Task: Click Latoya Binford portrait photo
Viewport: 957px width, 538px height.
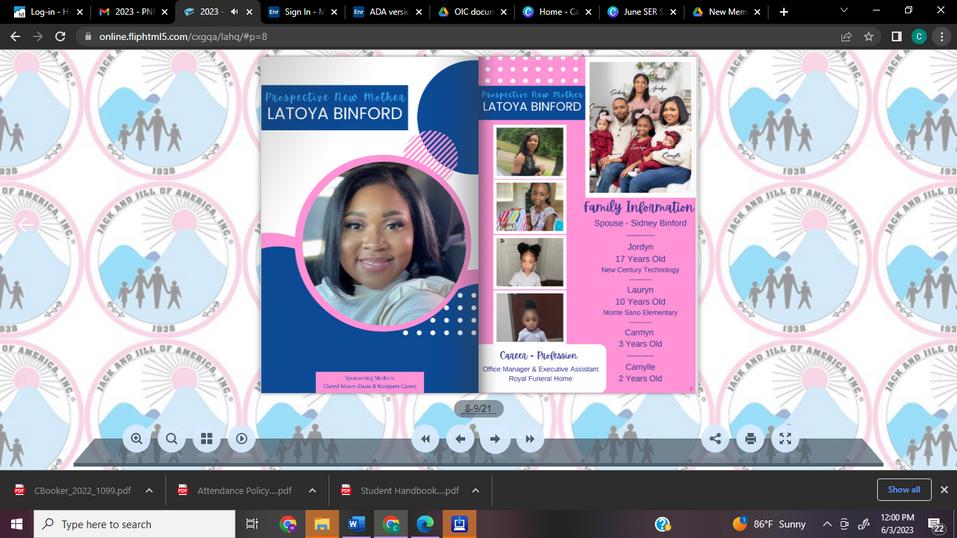Action: [383, 243]
